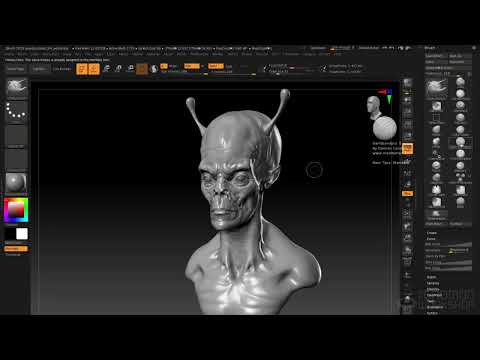480x360 pixels.
Task: Open the Alpha menu in the menu bar
Action: coord(9,54)
